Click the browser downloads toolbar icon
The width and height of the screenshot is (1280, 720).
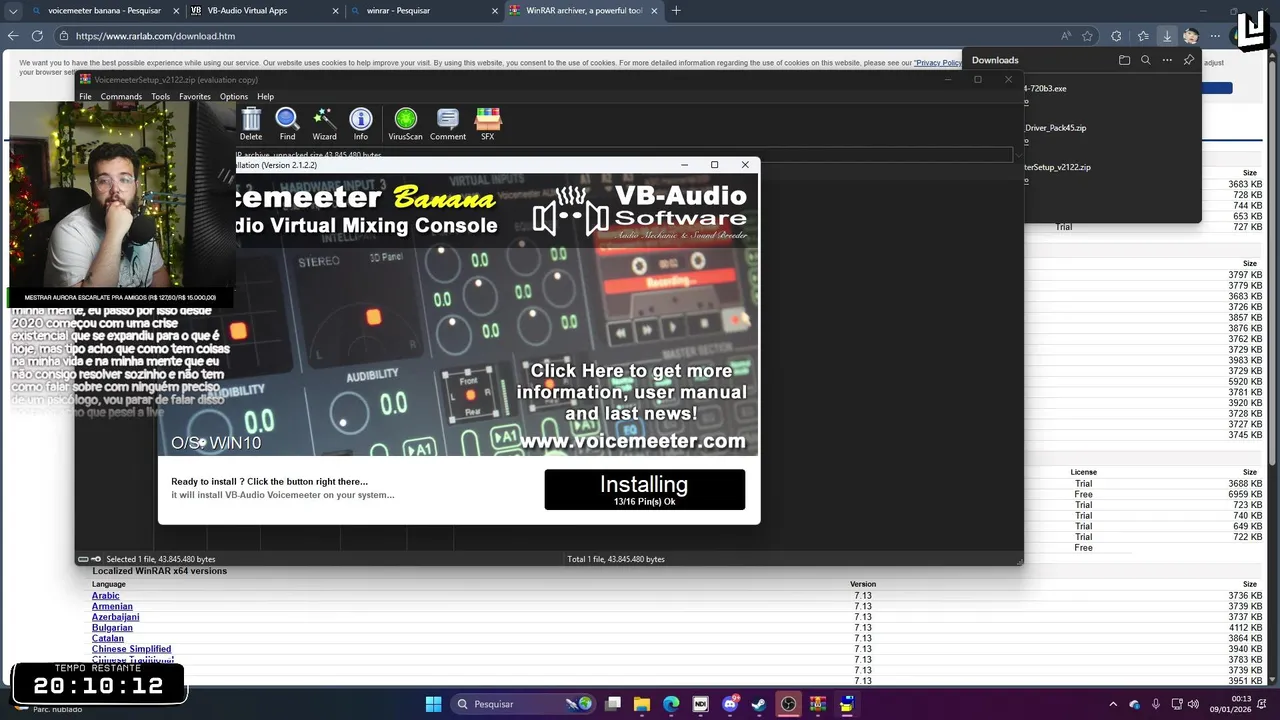tap(1167, 36)
